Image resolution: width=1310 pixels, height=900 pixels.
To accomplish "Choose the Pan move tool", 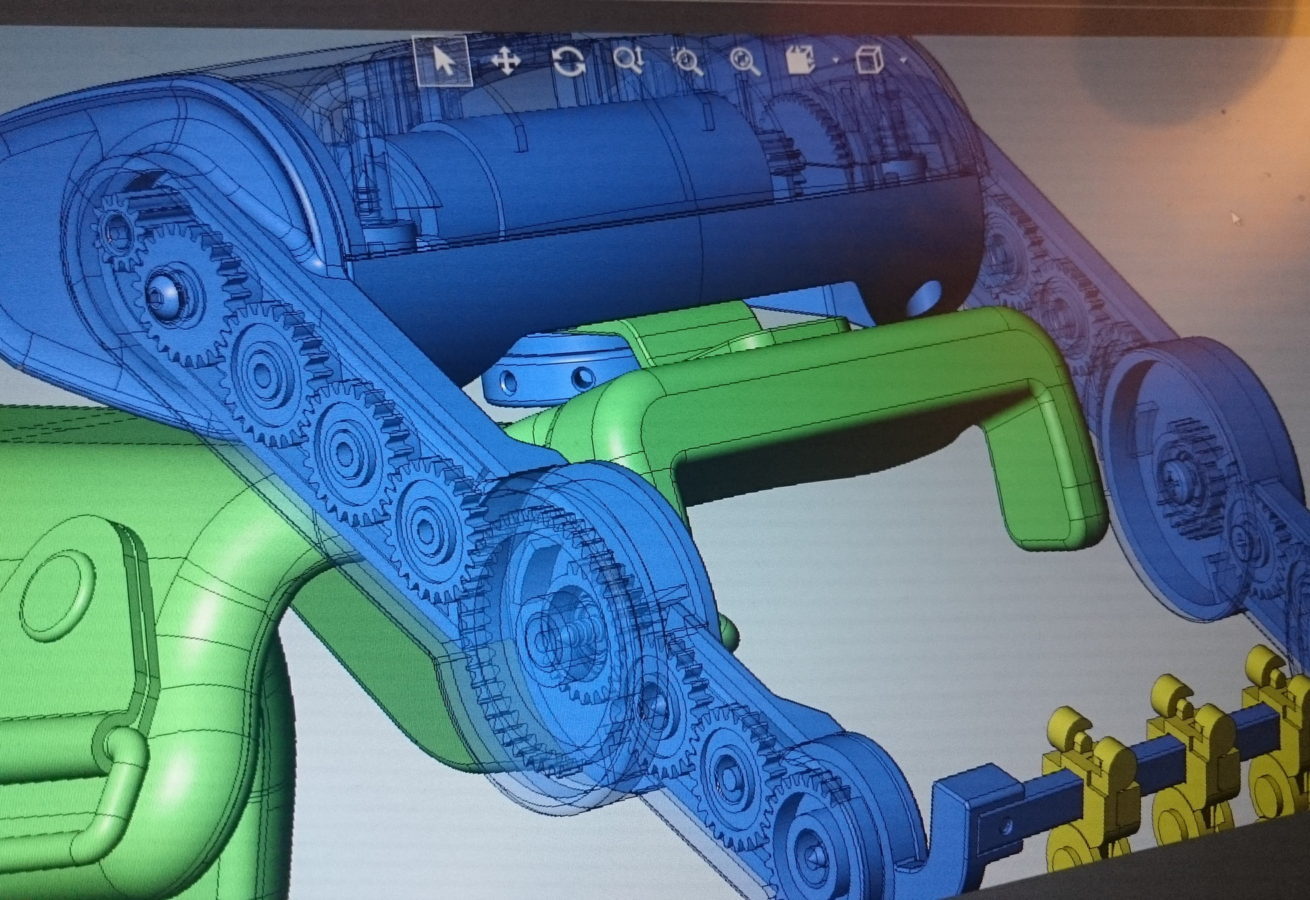I will point(505,62).
